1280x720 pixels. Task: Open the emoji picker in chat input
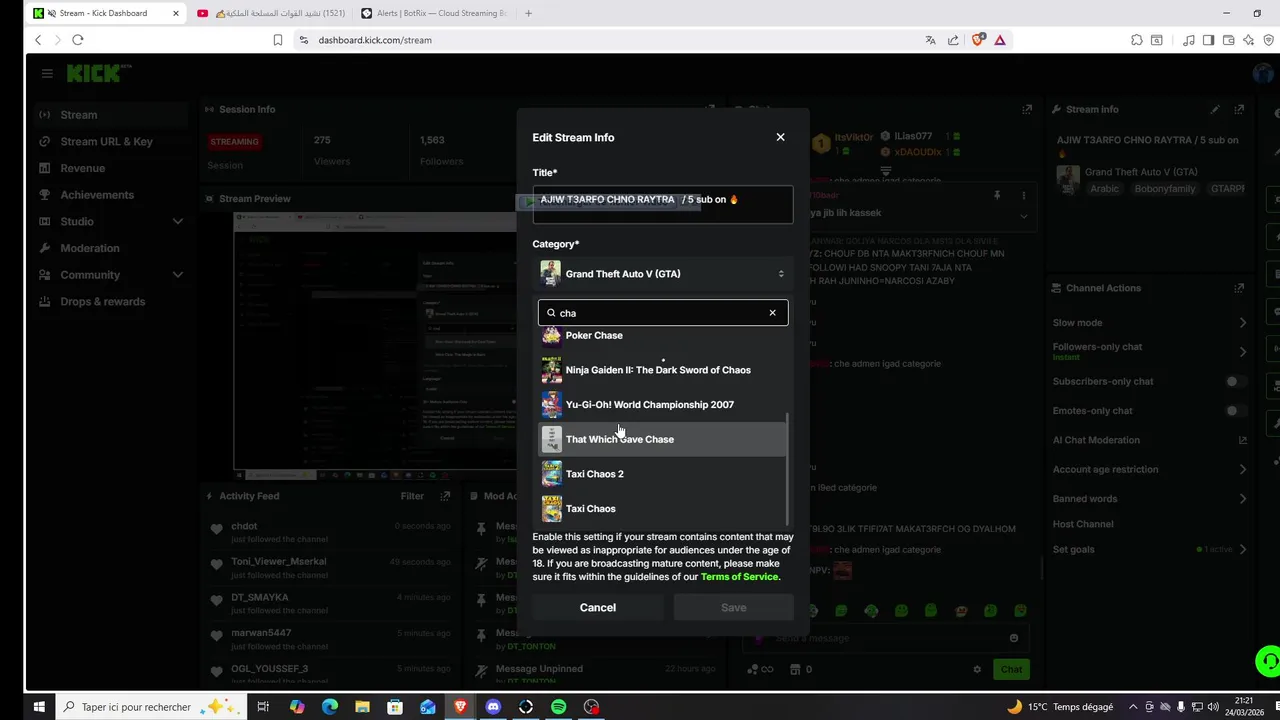[x=1014, y=638]
